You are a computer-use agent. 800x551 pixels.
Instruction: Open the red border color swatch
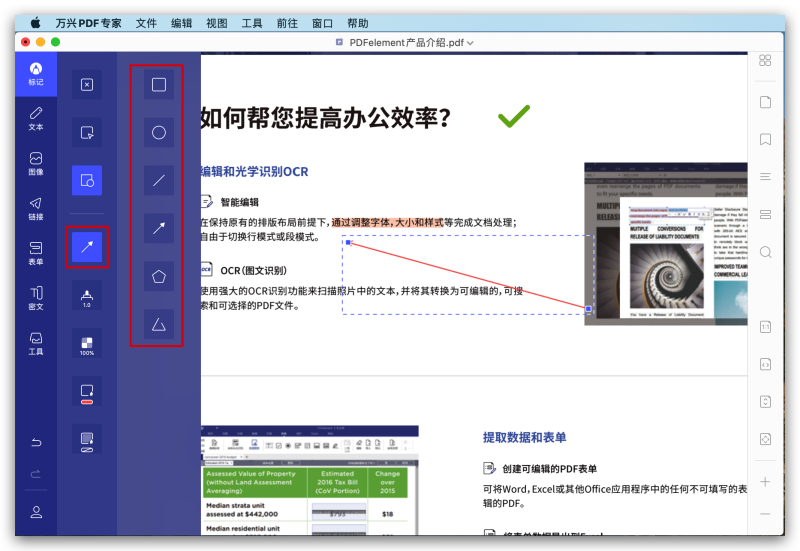coord(86,393)
